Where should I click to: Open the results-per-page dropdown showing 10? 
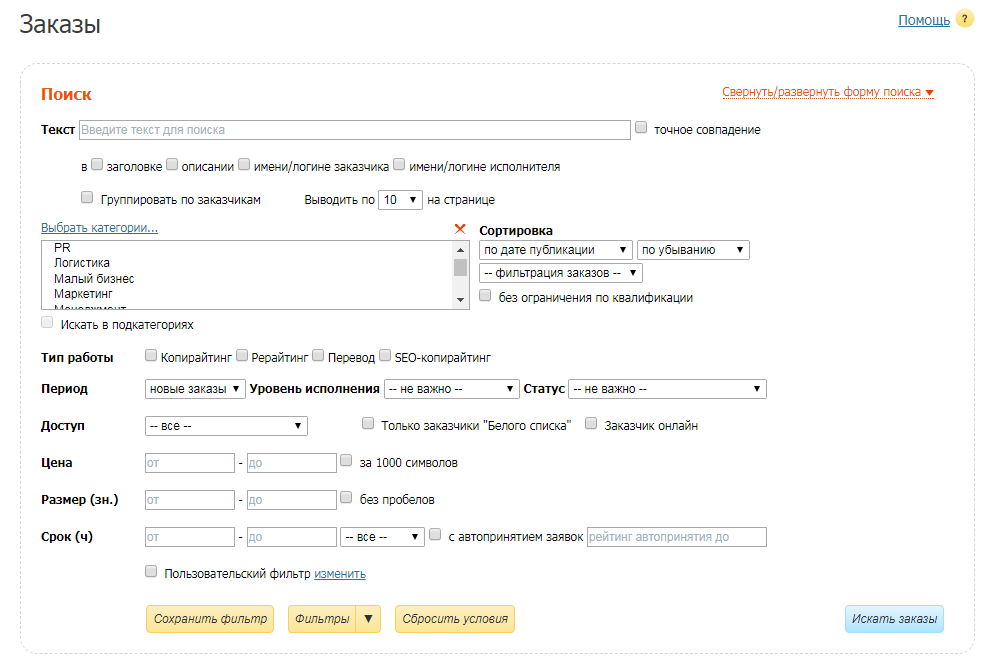(x=400, y=200)
